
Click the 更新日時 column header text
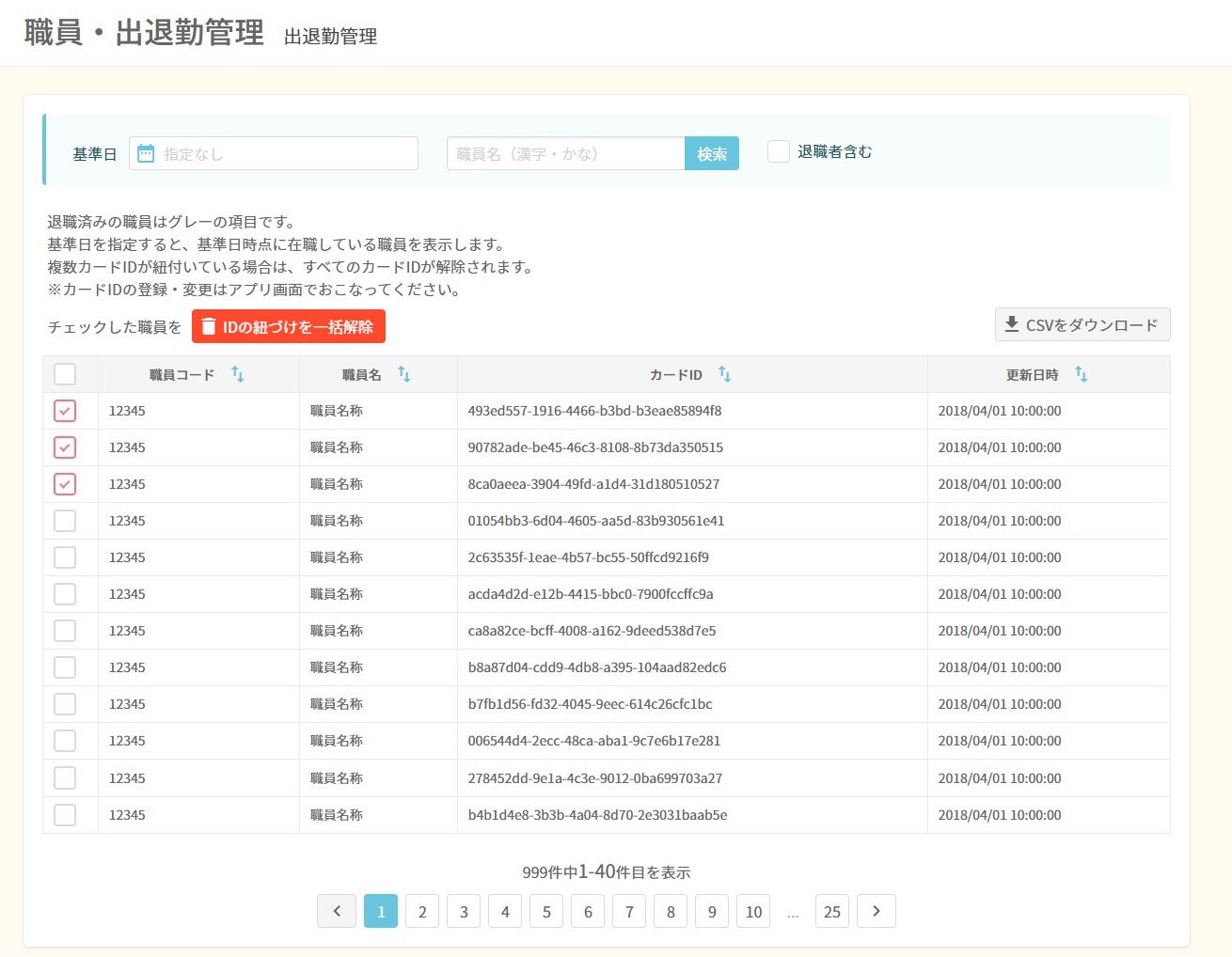coord(1033,374)
